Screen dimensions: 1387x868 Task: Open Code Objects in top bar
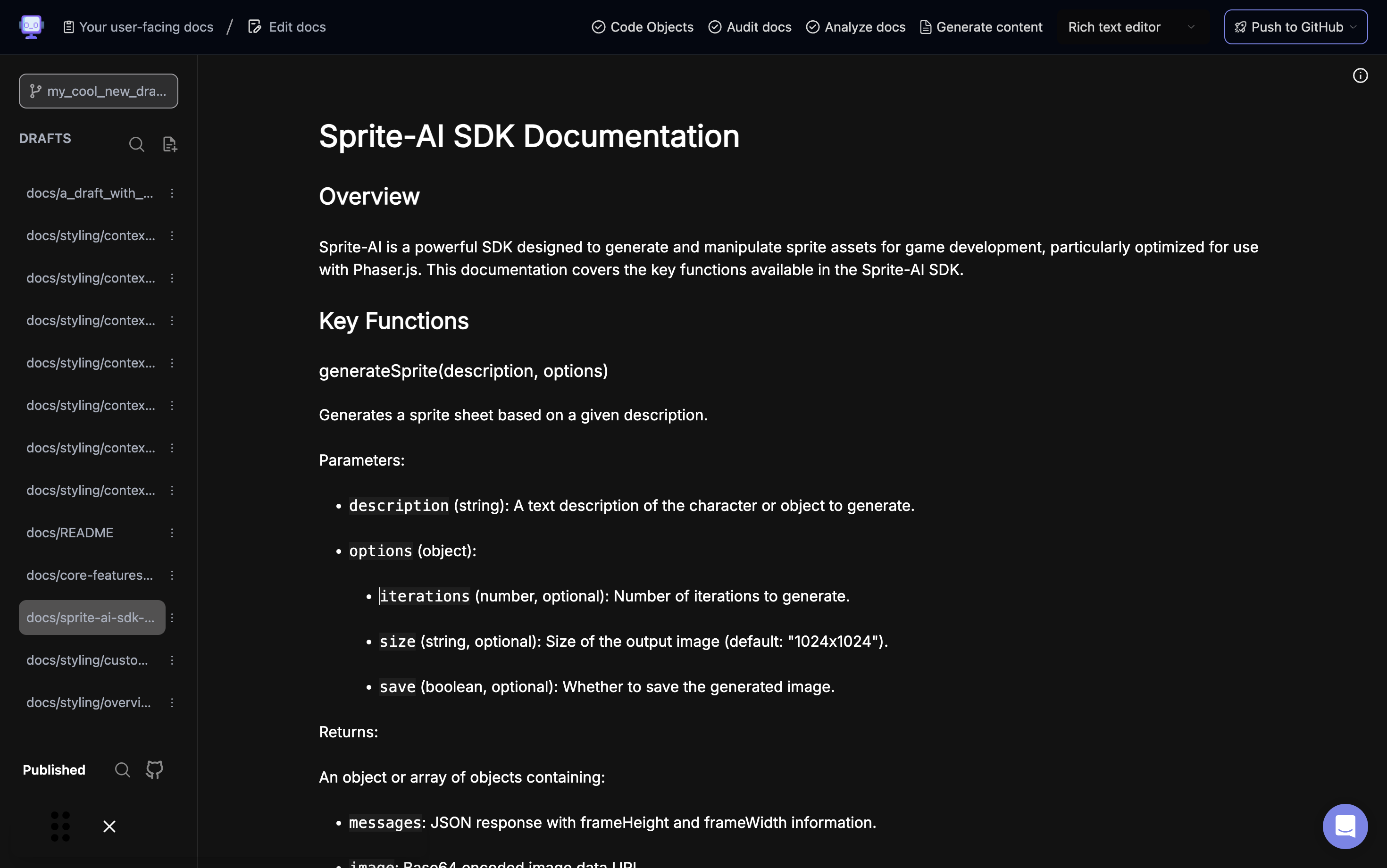(643, 27)
